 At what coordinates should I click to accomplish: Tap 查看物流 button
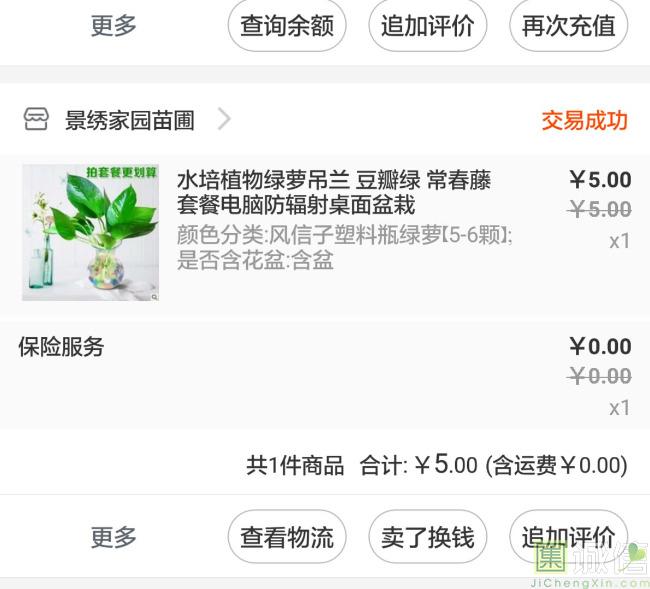click(x=287, y=537)
